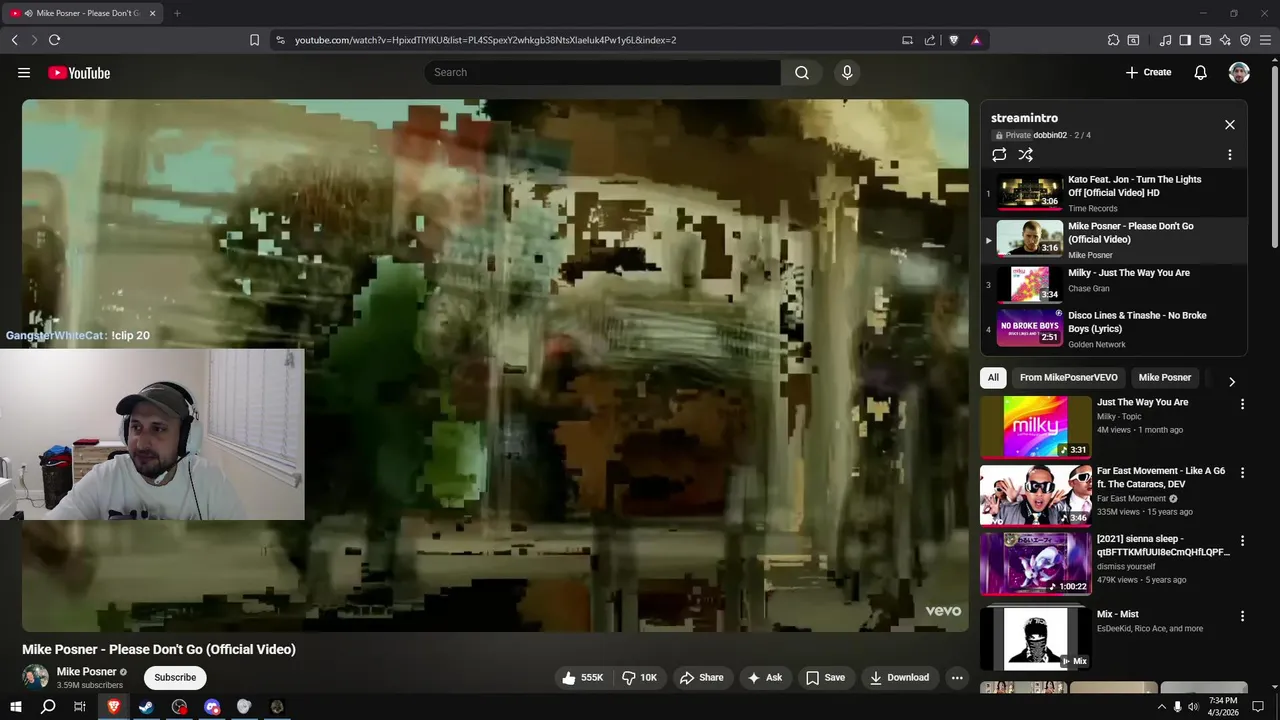Image resolution: width=1280 pixels, height=720 pixels.
Task: Share this page from address bar
Action: pos(930,40)
